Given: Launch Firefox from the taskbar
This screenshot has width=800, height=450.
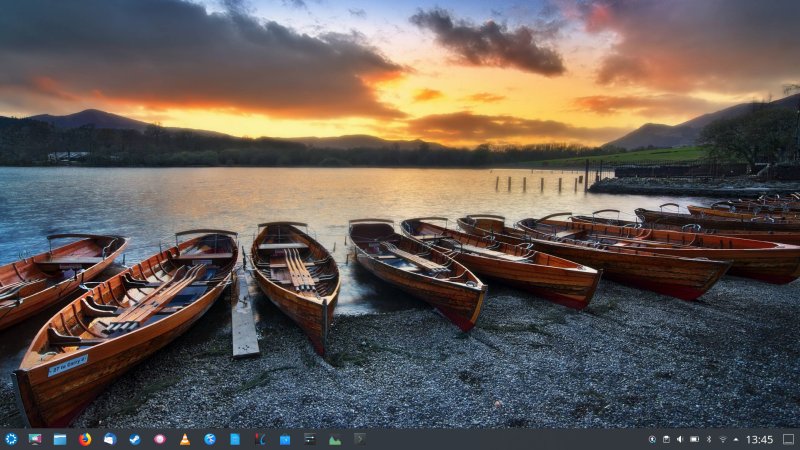Looking at the screenshot, I should [85, 439].
